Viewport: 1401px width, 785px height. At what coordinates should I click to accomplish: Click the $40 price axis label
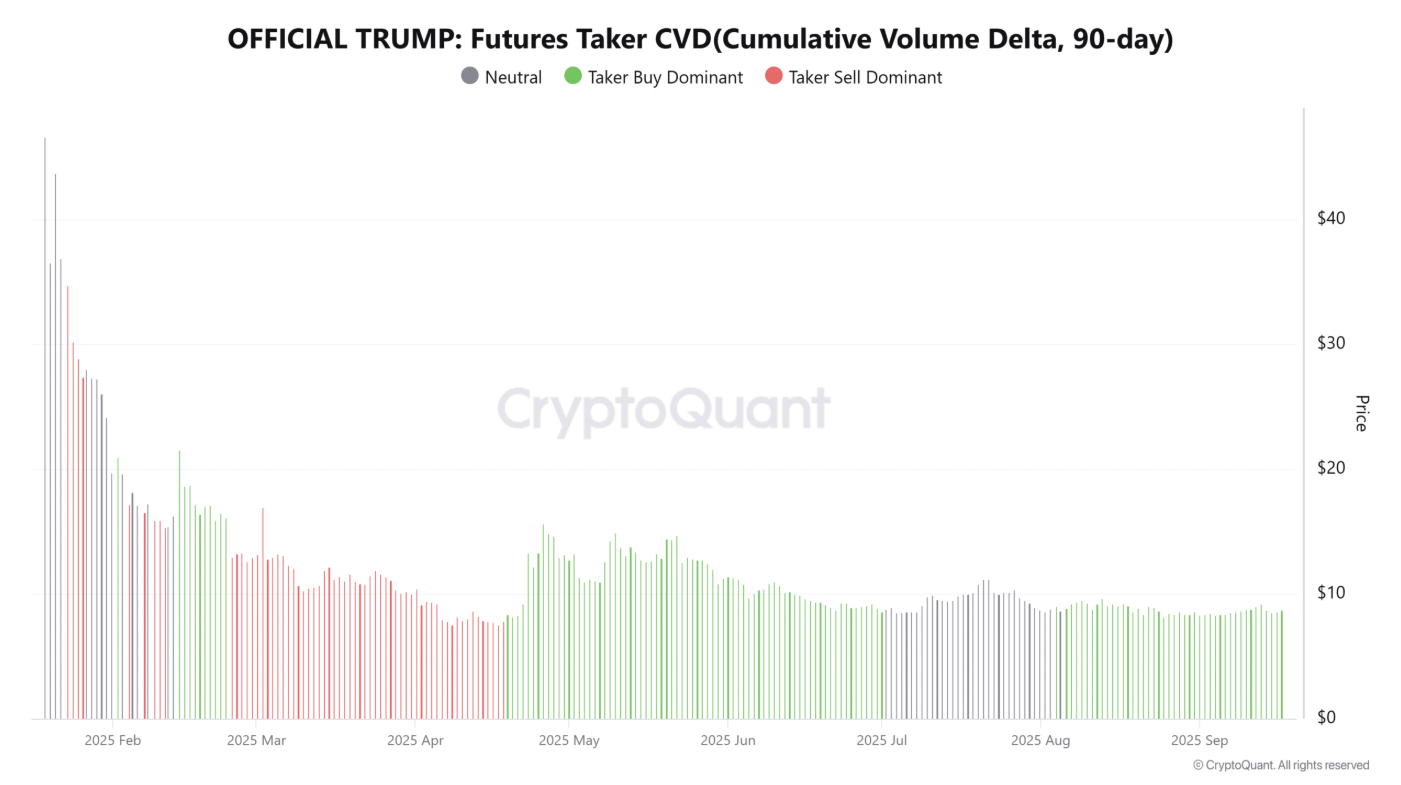click(1331, 218)
